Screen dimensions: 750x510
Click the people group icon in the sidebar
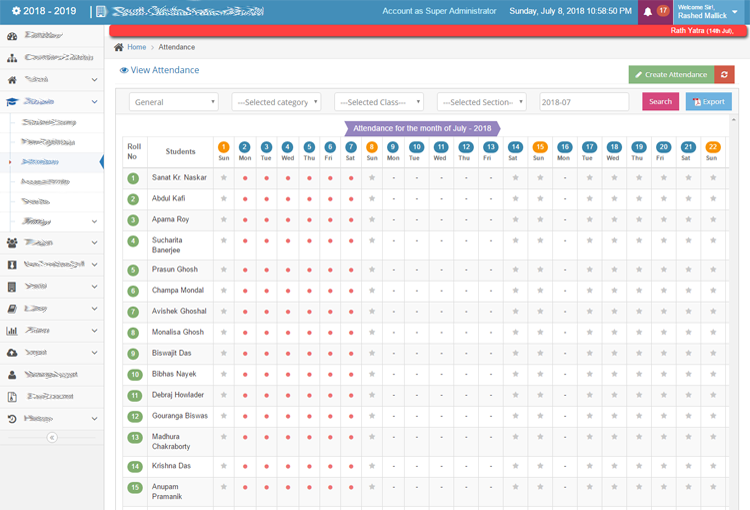coord(12,243)
